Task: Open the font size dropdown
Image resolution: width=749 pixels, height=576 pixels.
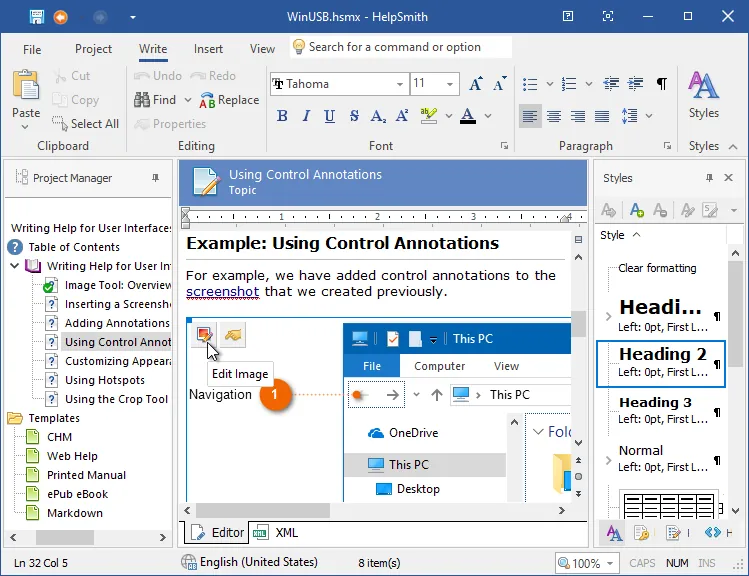Action: point(450,84)
